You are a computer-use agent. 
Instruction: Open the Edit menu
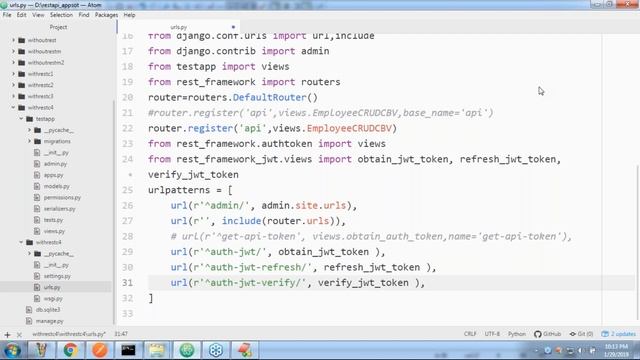pyautogui.click(x=22, y=15)
